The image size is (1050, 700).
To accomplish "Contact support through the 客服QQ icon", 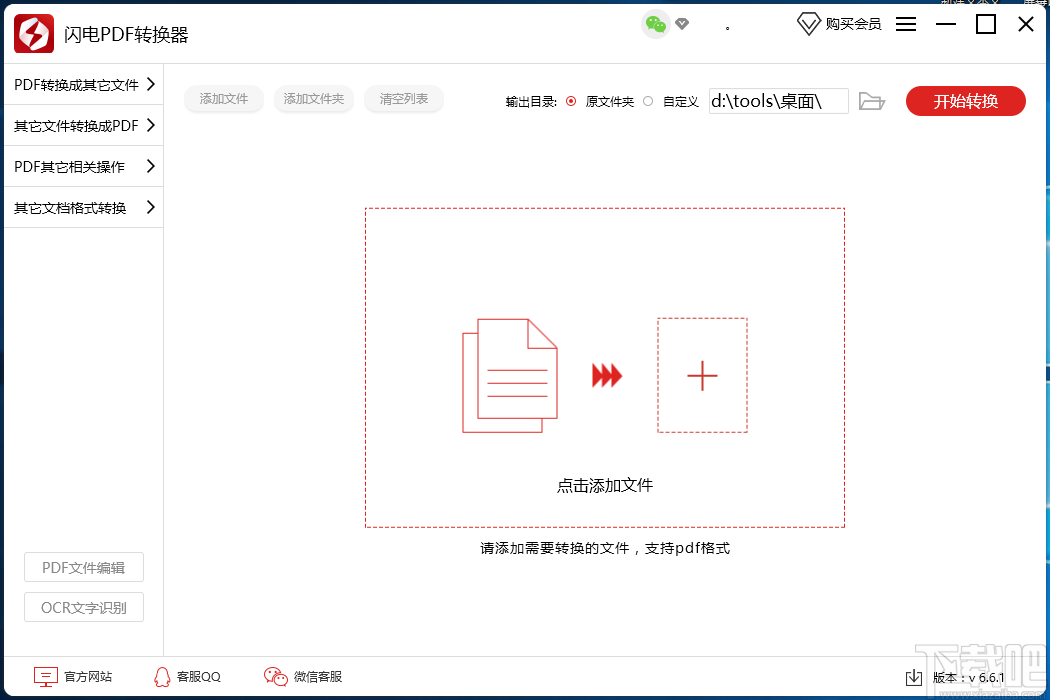I will click(x=160, y=677).
